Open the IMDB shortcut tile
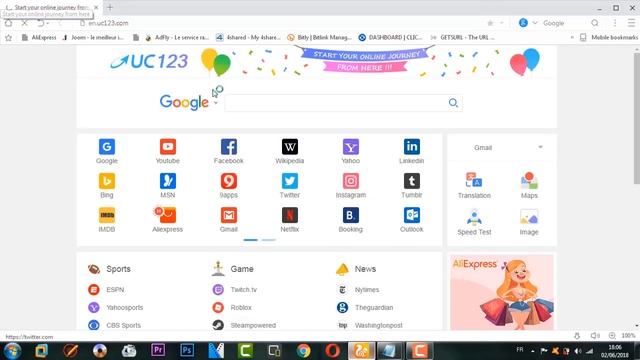640x360 pixels. pyautogui.click(x=107, y=220)
